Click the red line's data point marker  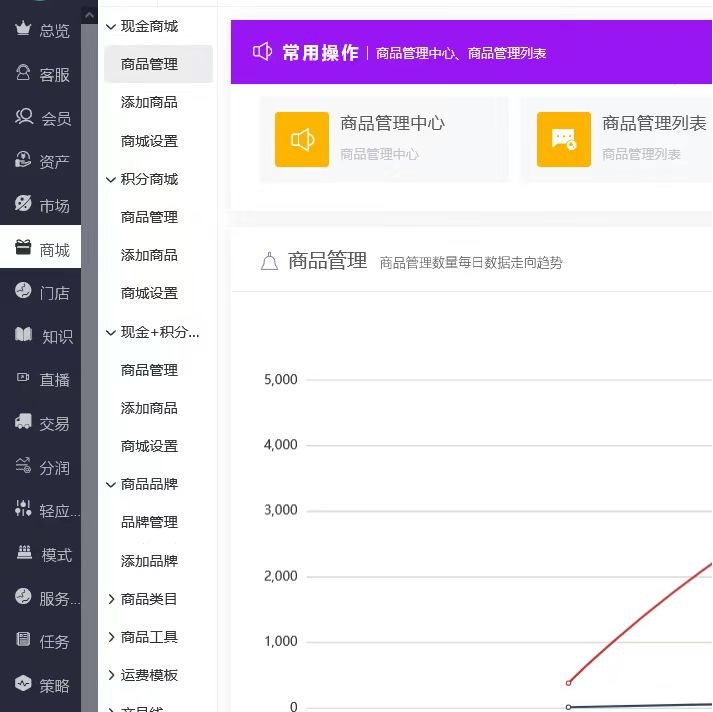coord(568,683)
